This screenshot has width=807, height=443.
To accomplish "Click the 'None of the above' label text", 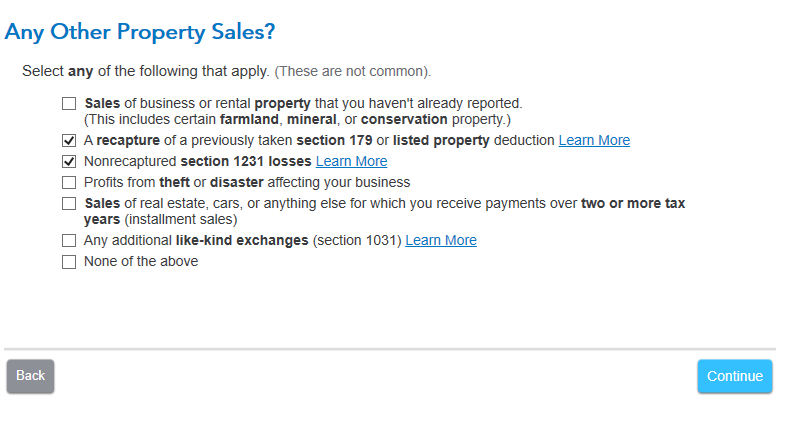I will [141, 262].
